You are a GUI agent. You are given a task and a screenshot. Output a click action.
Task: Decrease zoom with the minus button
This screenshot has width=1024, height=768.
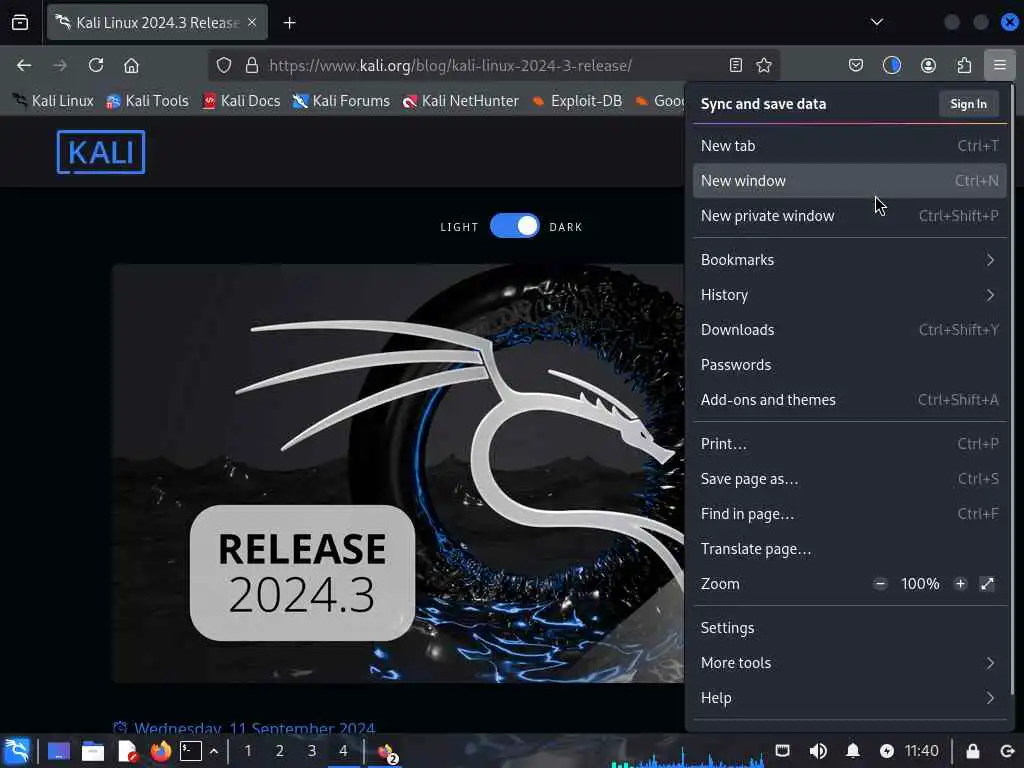880,584
